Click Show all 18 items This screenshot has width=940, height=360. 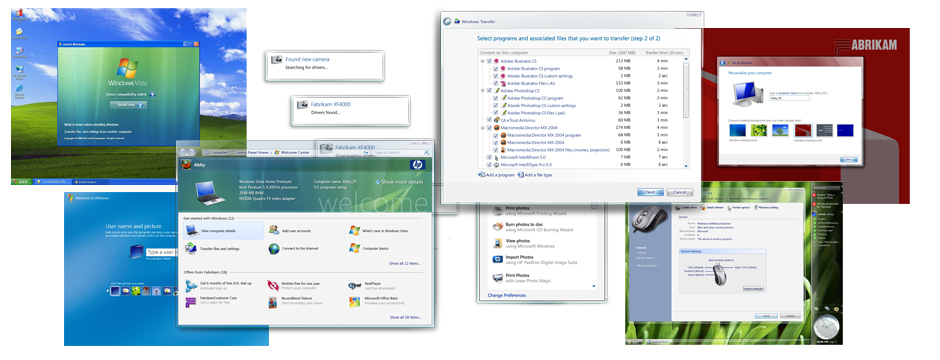tap(405, 317)
